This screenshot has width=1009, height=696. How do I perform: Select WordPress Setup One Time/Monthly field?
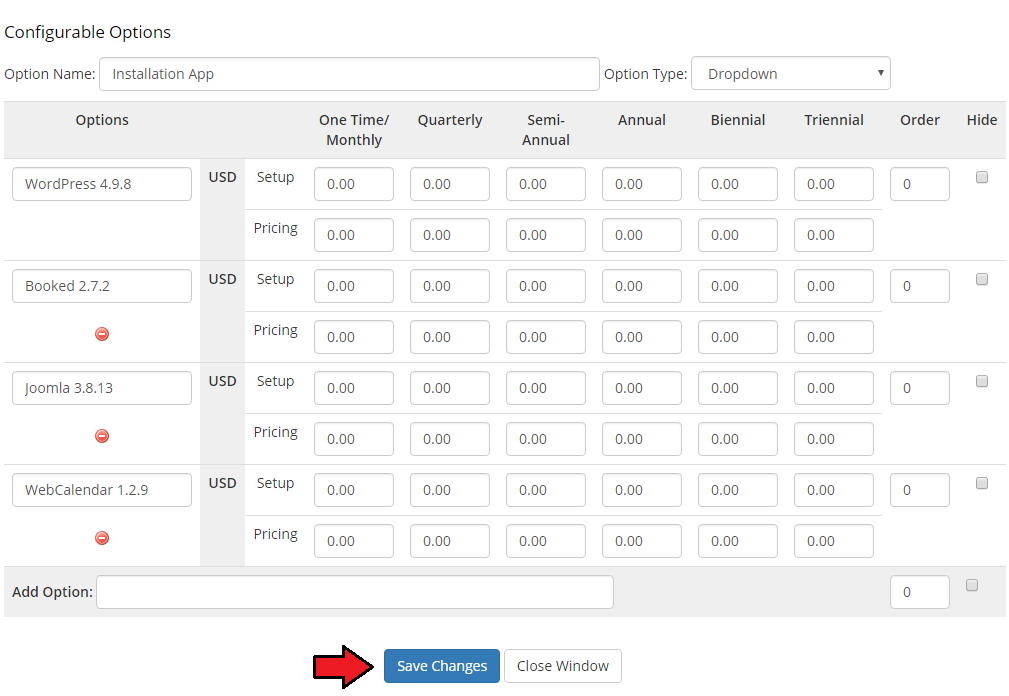354,184
